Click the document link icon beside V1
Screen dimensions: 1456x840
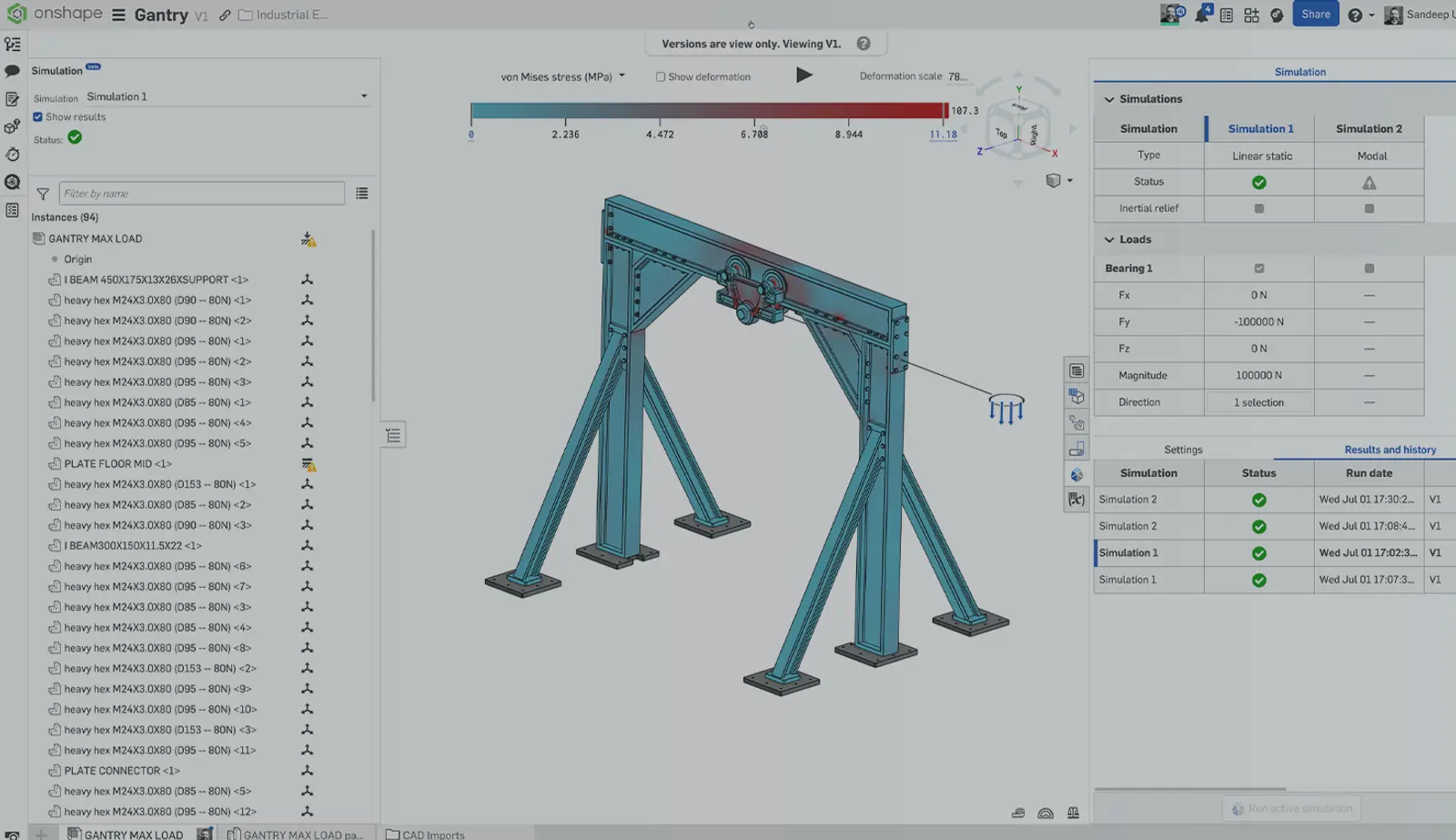tap(225, 15)
